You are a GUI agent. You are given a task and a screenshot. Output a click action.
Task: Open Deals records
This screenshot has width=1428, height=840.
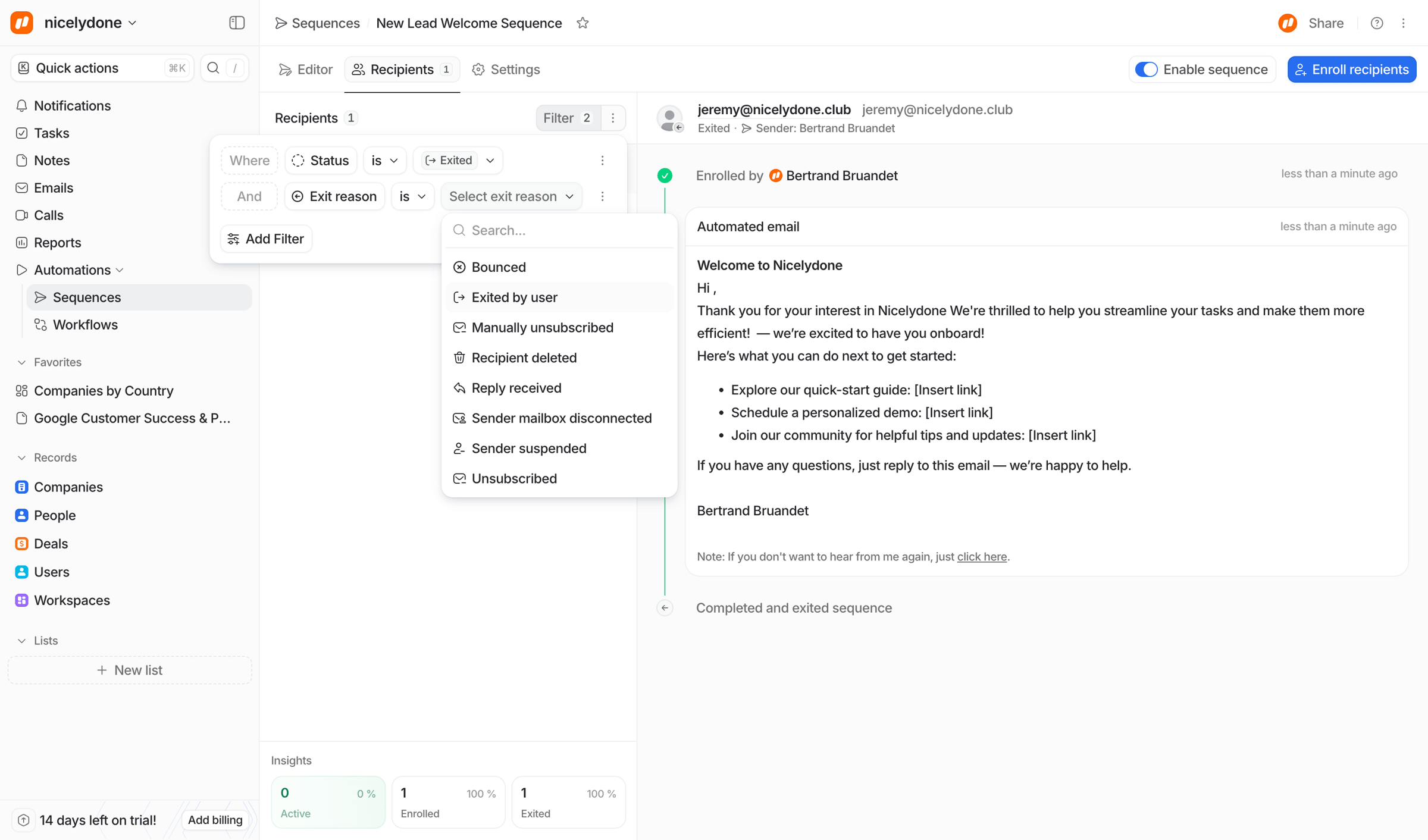point(51,543)
